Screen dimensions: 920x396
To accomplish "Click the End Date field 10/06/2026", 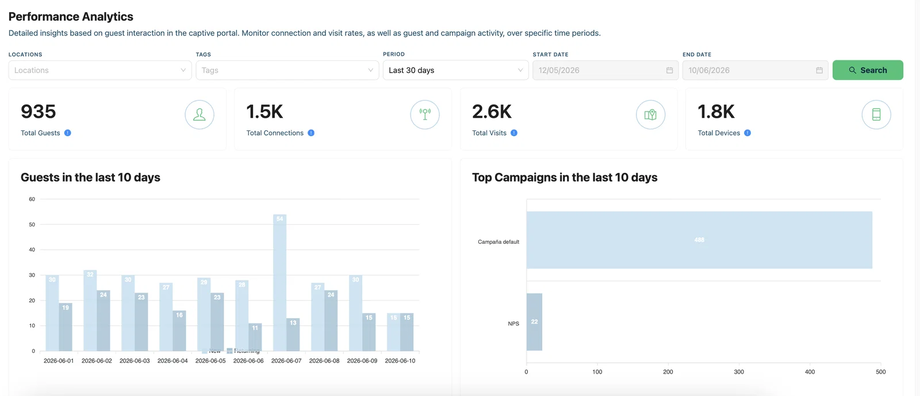I will pyautogui.click(x=756, y=70).
